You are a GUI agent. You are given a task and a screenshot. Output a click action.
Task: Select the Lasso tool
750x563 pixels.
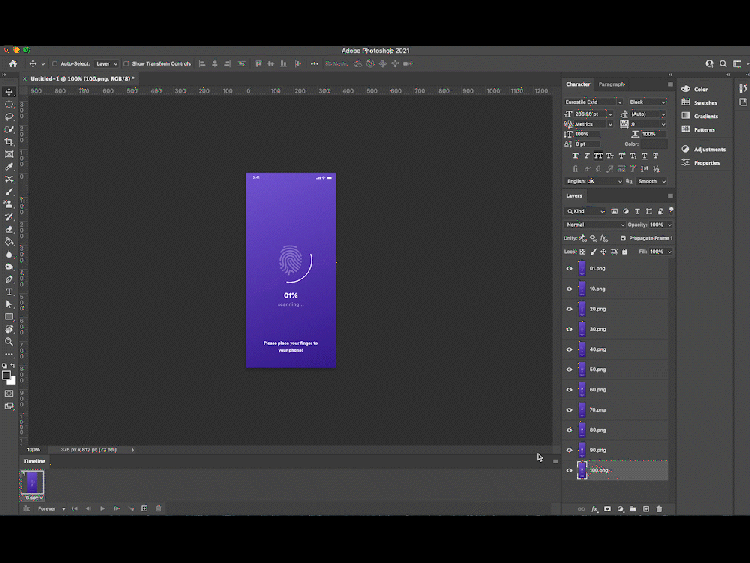point(9,117)
